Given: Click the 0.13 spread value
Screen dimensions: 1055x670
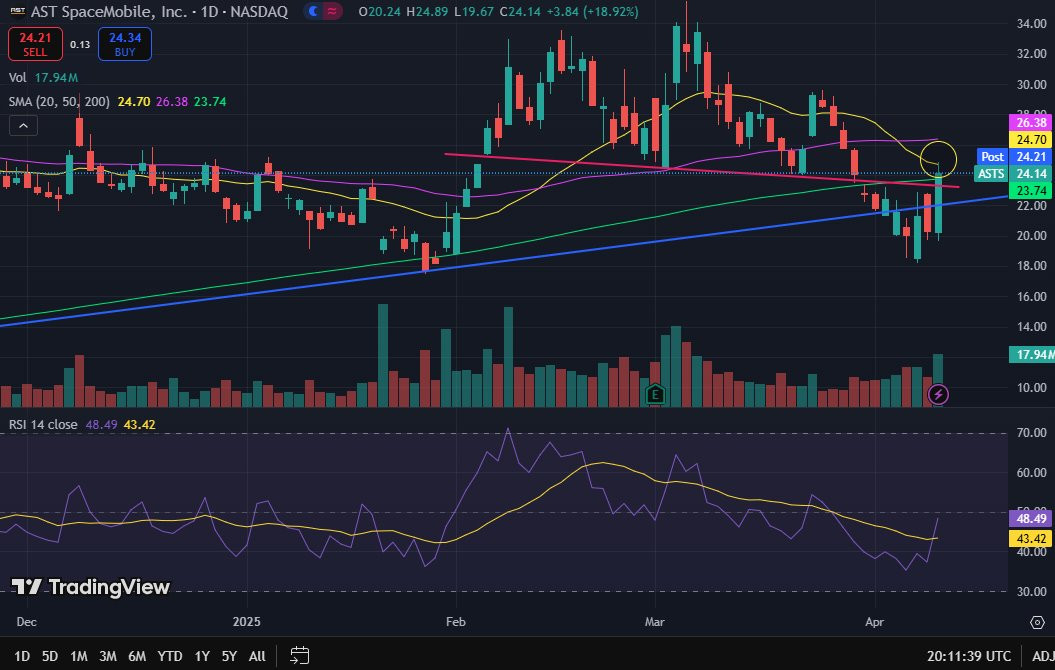Looking at the screenshot, I should [x=80, y=44].
